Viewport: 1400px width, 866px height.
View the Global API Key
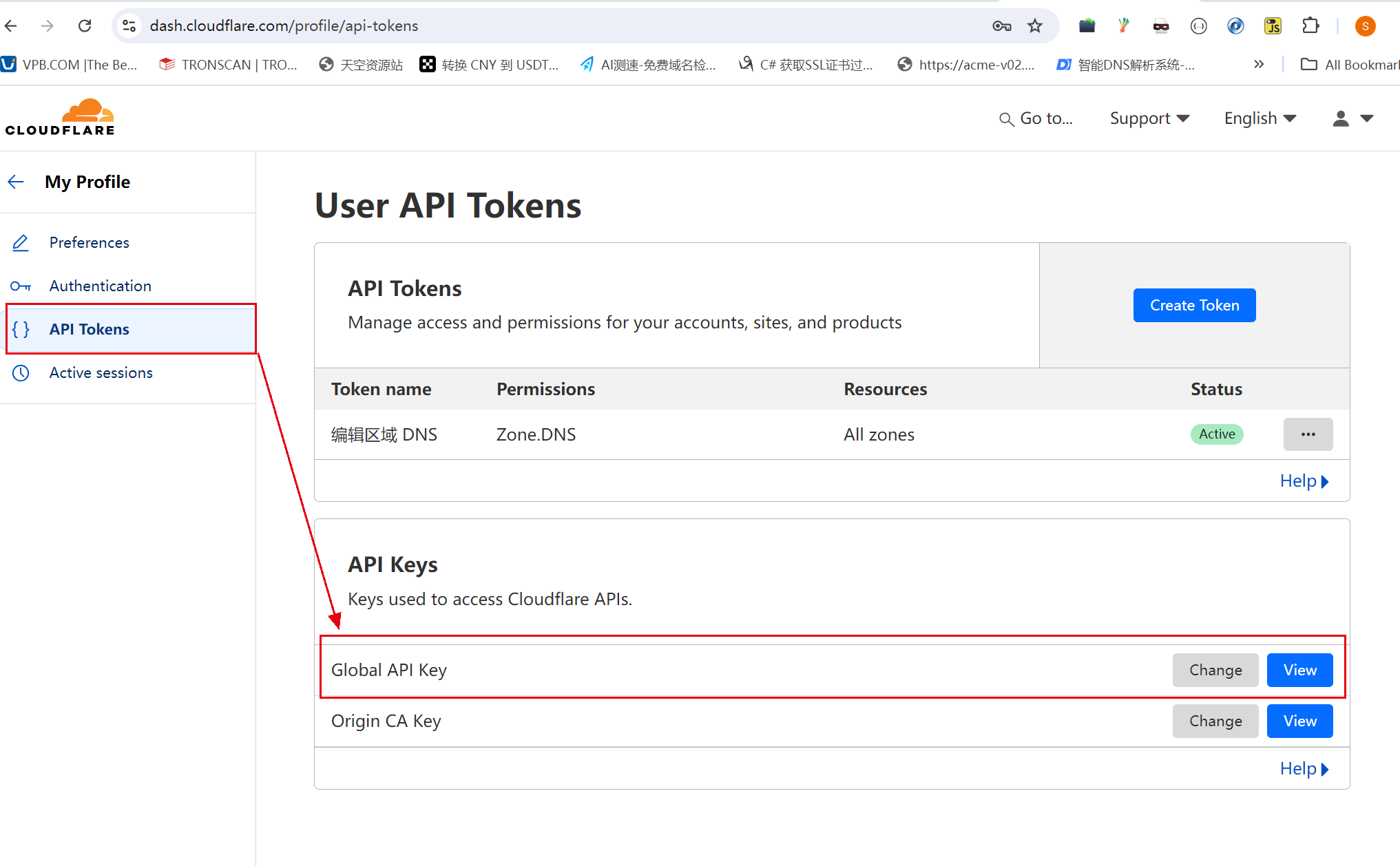point(1299,670)
